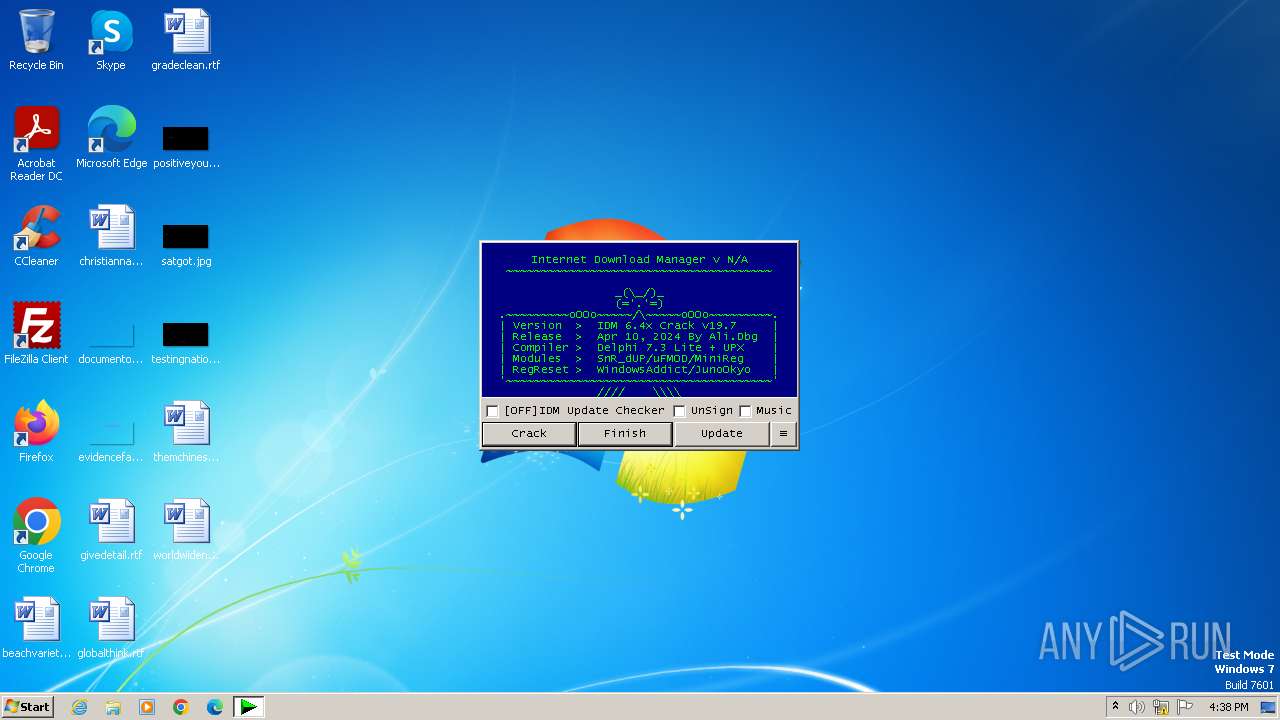Enable the UnSign checkbox
This screenshot has width=1280, height=720.
tap(679, 411)
